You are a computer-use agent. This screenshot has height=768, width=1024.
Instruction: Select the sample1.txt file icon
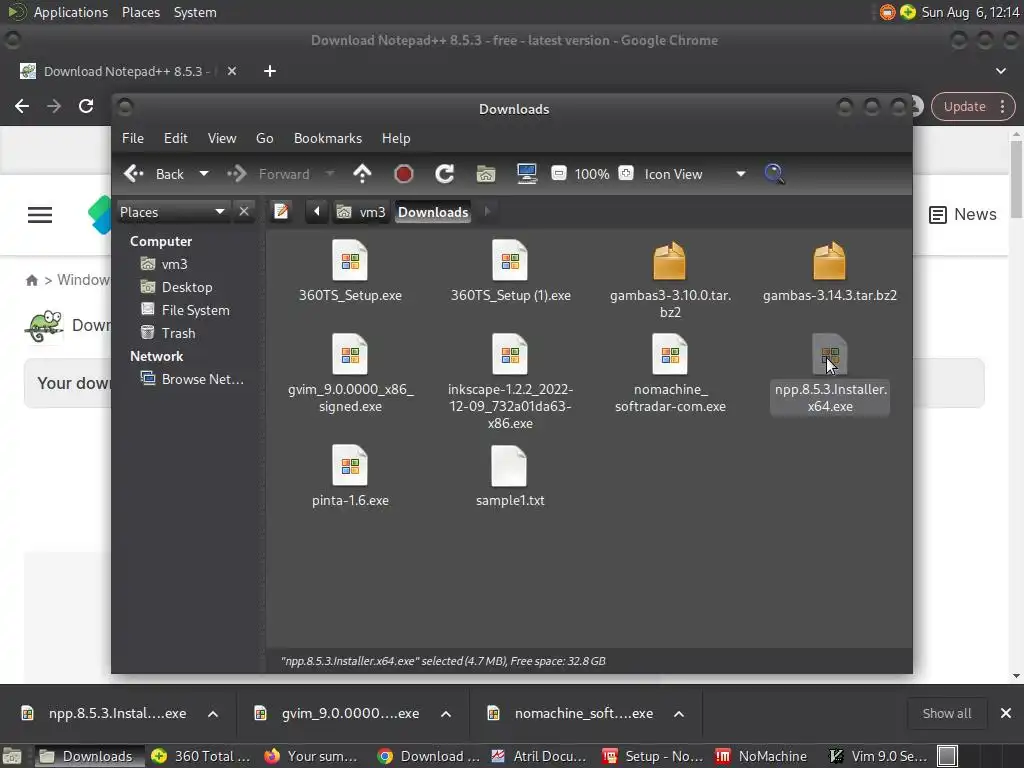click(509, 466)
